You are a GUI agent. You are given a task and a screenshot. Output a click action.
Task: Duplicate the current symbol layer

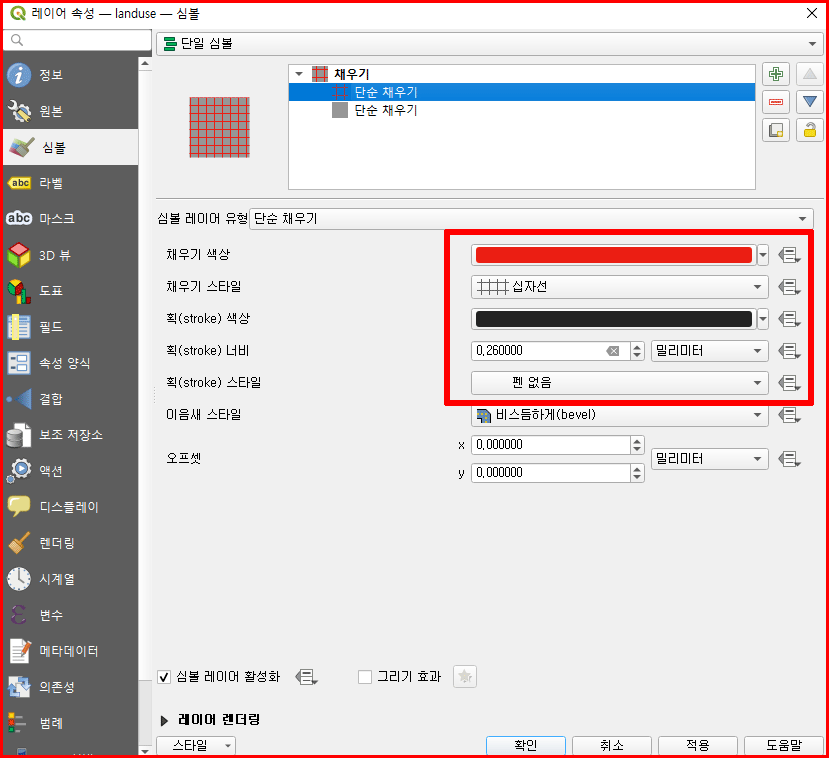tap(776, 130)
